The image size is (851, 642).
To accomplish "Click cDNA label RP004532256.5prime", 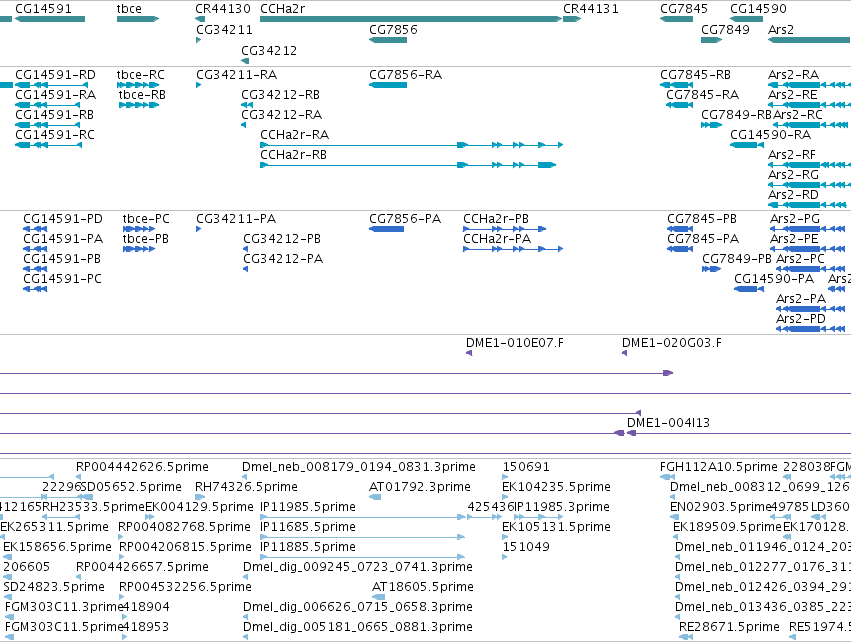I will 185,588.
